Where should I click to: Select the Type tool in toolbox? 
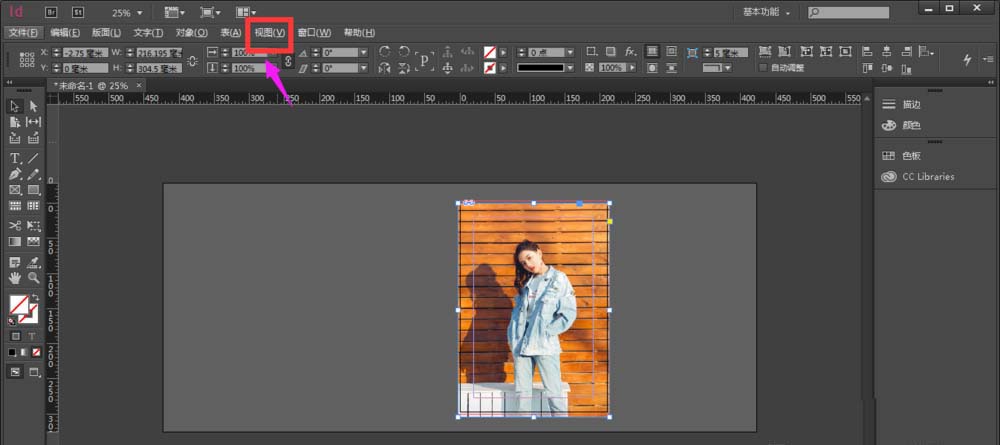pos(15,158)
